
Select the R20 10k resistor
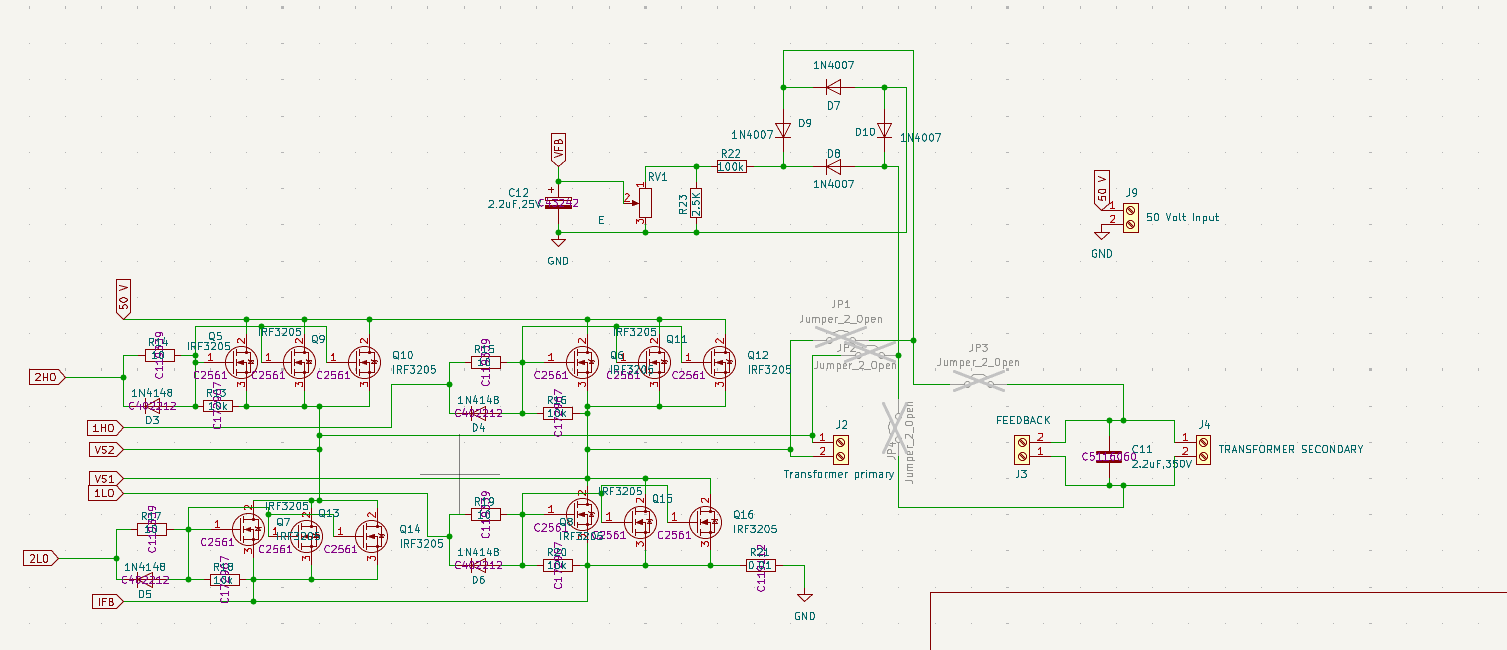pyautogui.click(x=557, y=565)
